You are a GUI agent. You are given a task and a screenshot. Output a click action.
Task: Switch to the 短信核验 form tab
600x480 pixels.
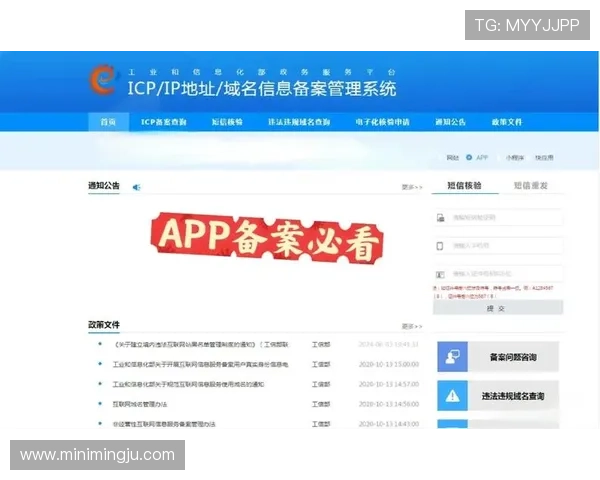(x=465, y=186)
